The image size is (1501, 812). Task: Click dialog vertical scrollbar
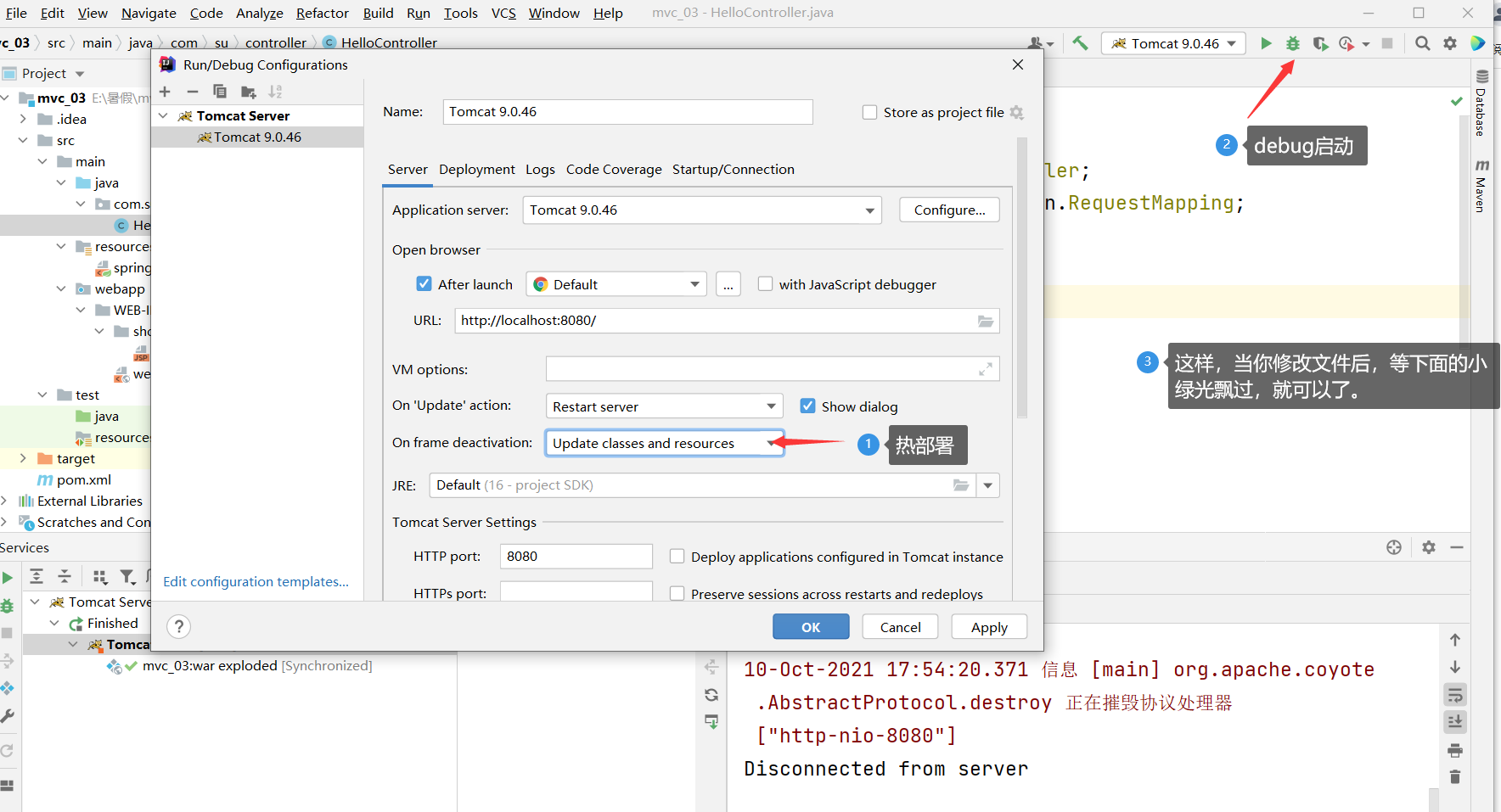click(1022, 277)
